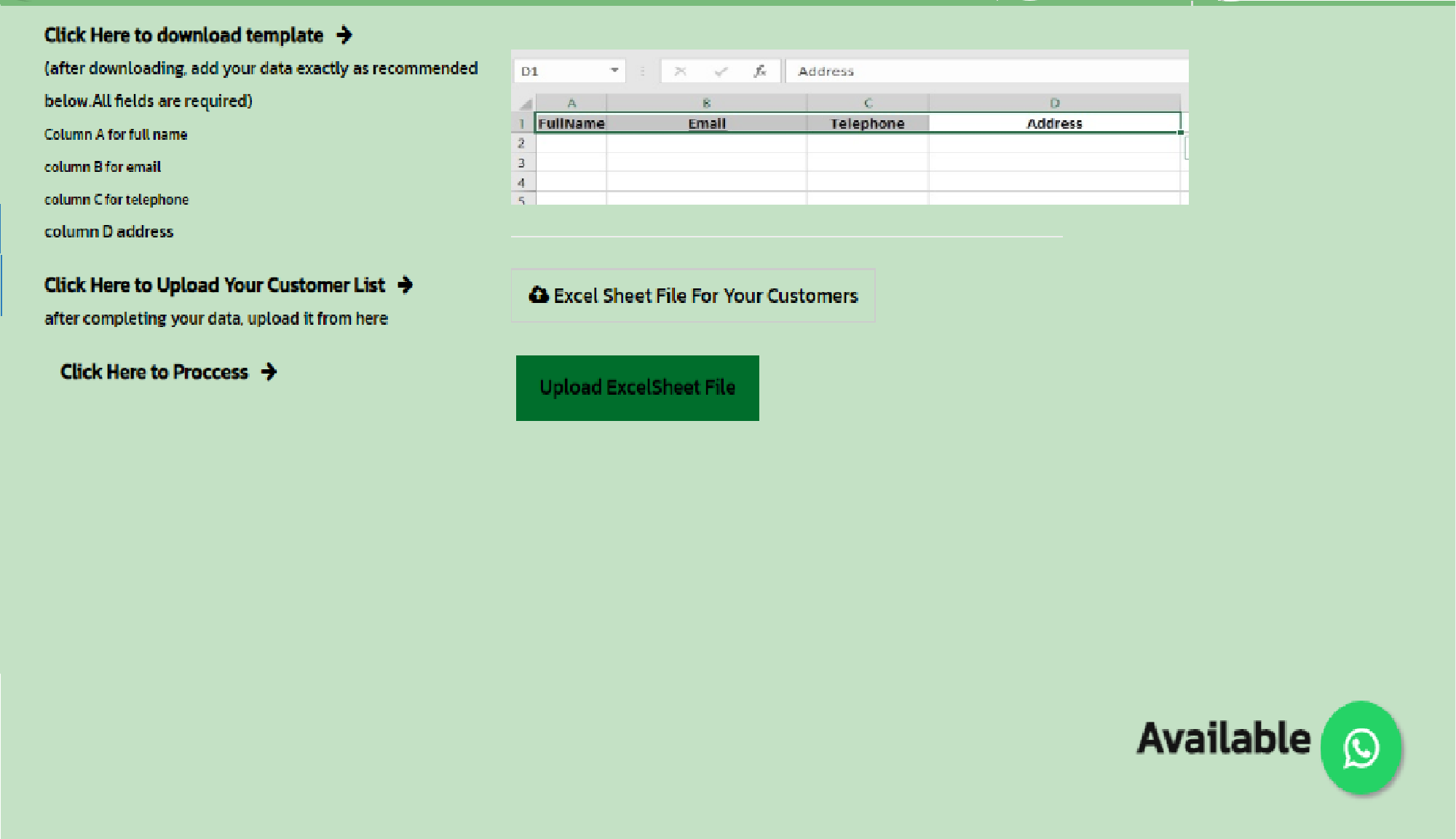The height and width of the screenshot is (839, 1456).
Task: Click the arrow next to download template
Action: pos(346,34)
